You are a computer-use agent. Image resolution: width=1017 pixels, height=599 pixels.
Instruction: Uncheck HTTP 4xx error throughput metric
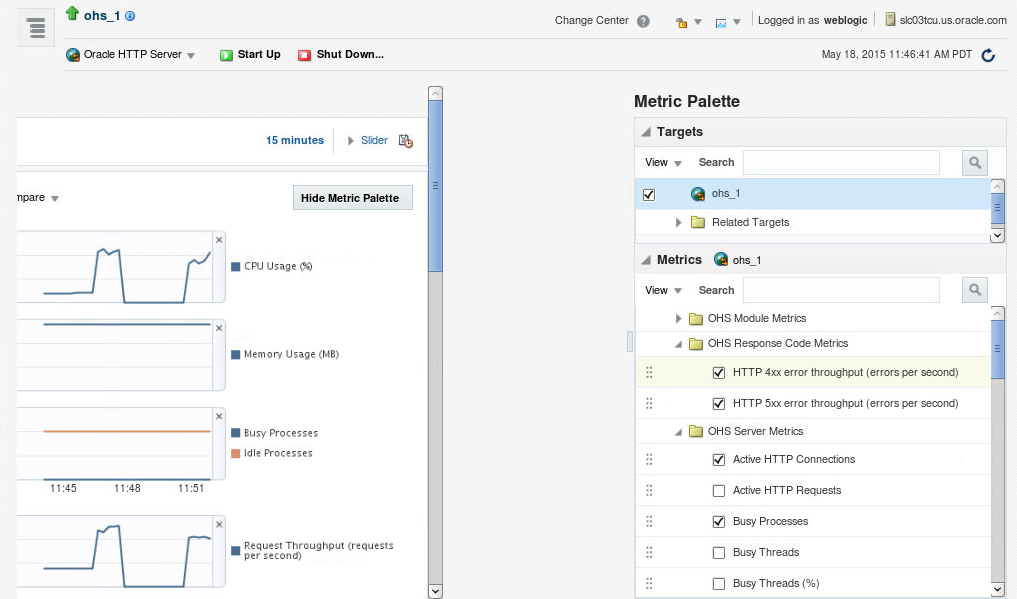click(x=719, y=373)
